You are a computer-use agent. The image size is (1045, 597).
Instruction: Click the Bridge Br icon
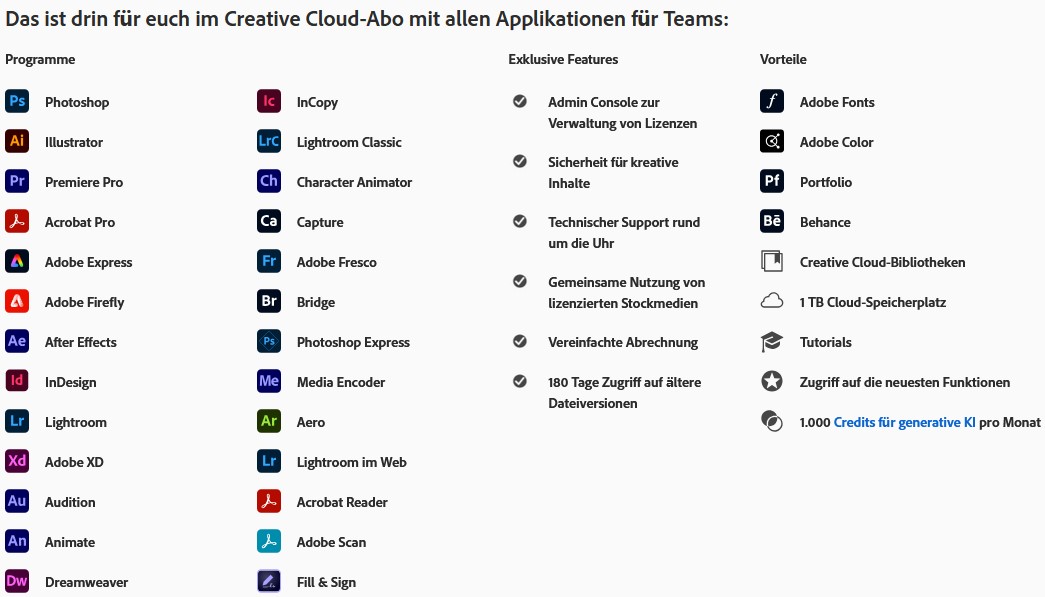click(269, 301)
